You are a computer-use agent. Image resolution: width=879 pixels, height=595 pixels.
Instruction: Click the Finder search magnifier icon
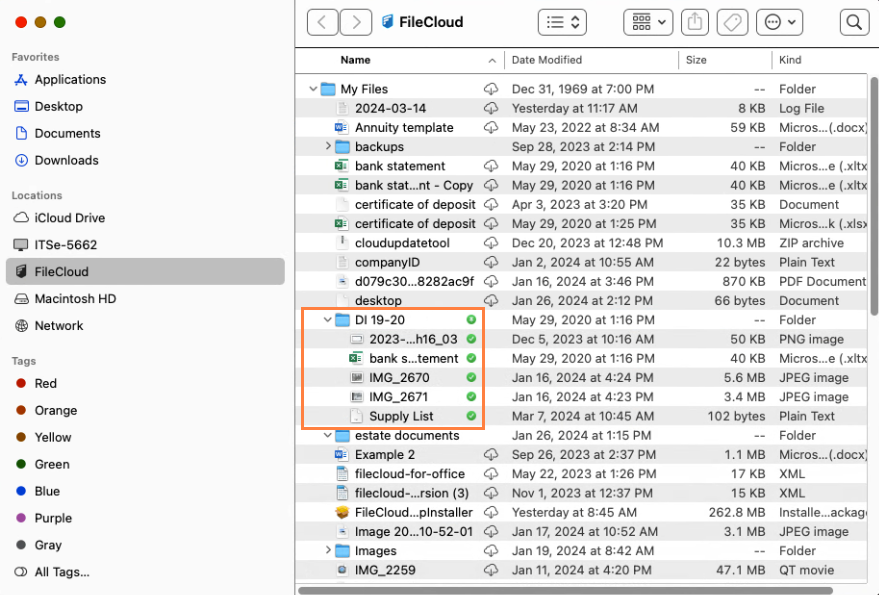coord(854,22)
